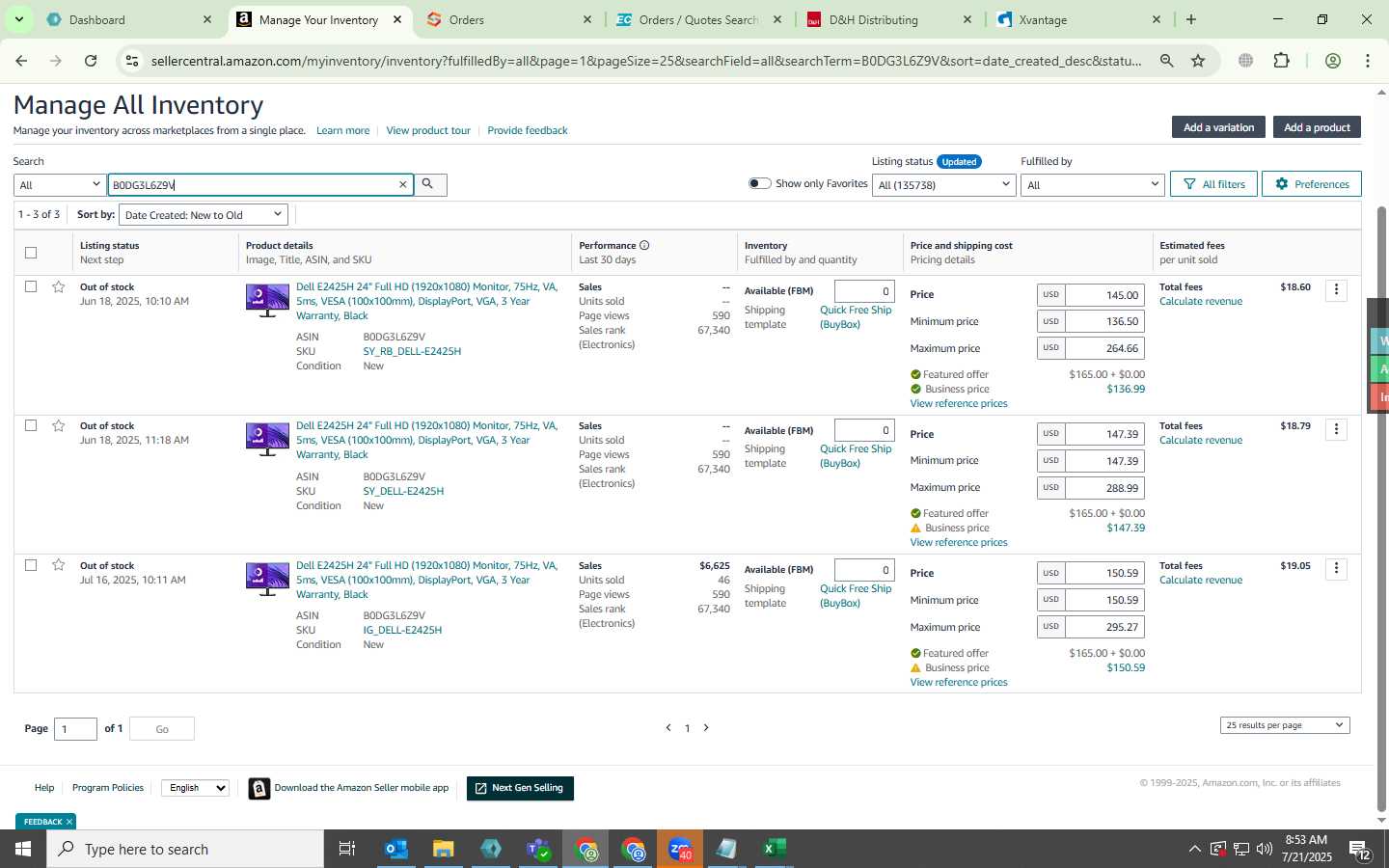
Task: Bookmark this page with star icon
Action: 1198,61
